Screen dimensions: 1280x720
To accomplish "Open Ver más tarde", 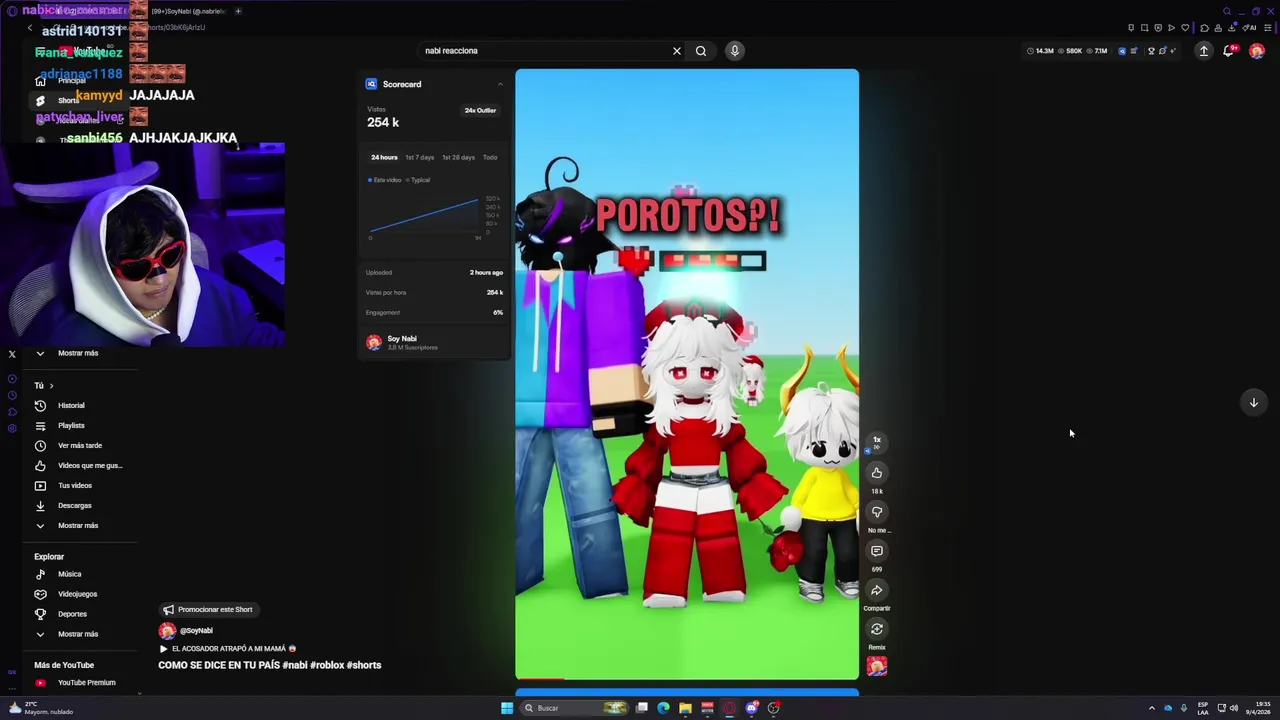I will pos(78,445).
